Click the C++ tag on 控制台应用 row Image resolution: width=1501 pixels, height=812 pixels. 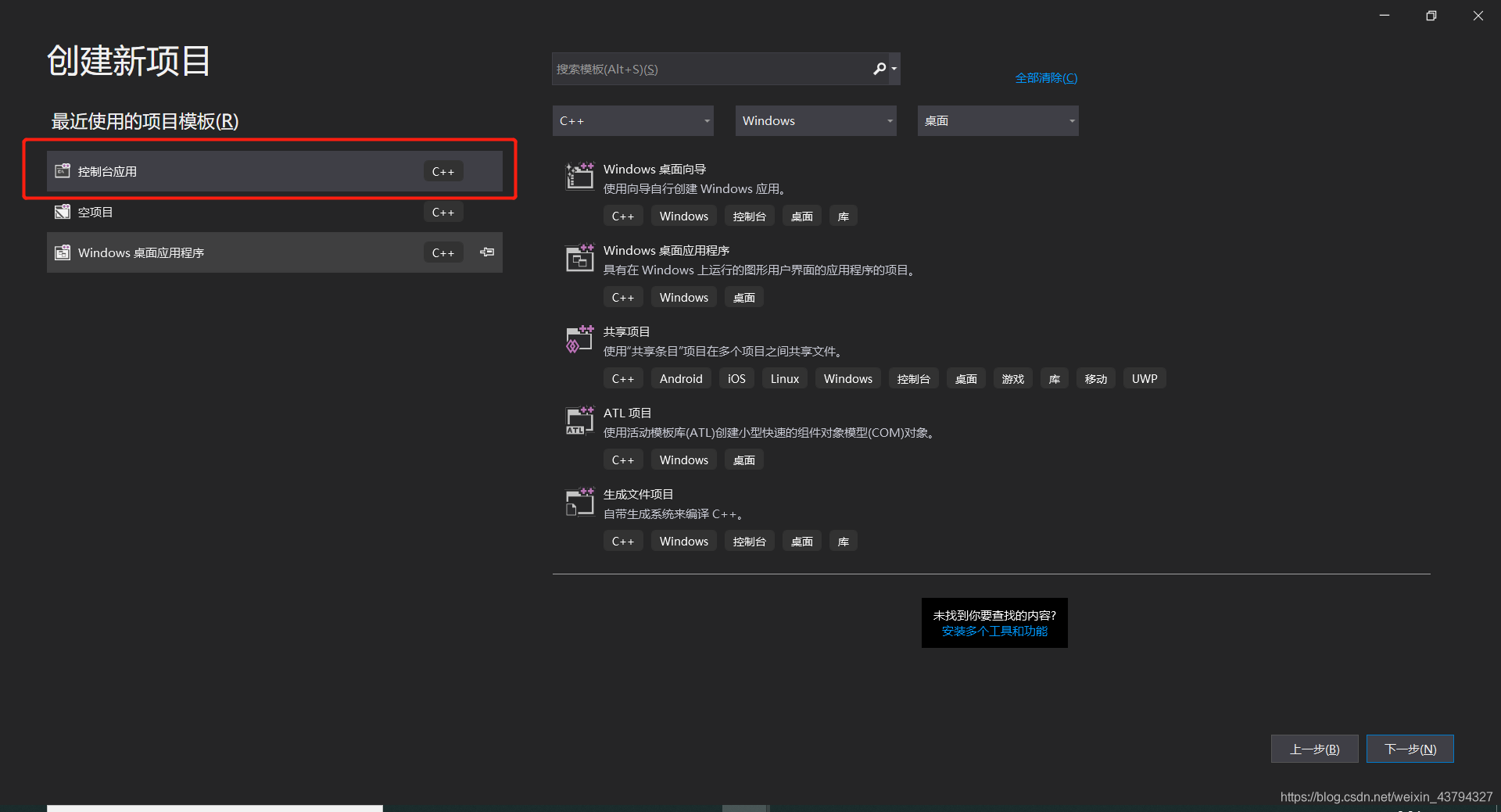(443, 171)
